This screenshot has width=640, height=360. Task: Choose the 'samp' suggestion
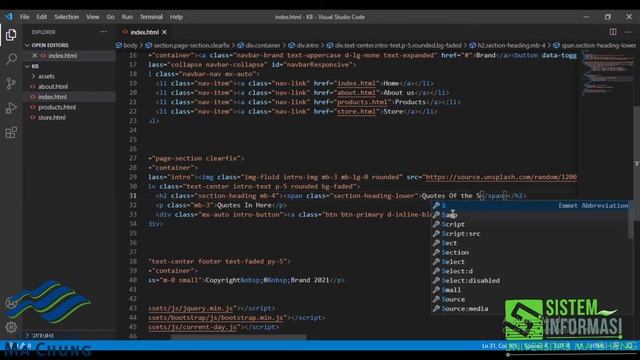[531, 215]
